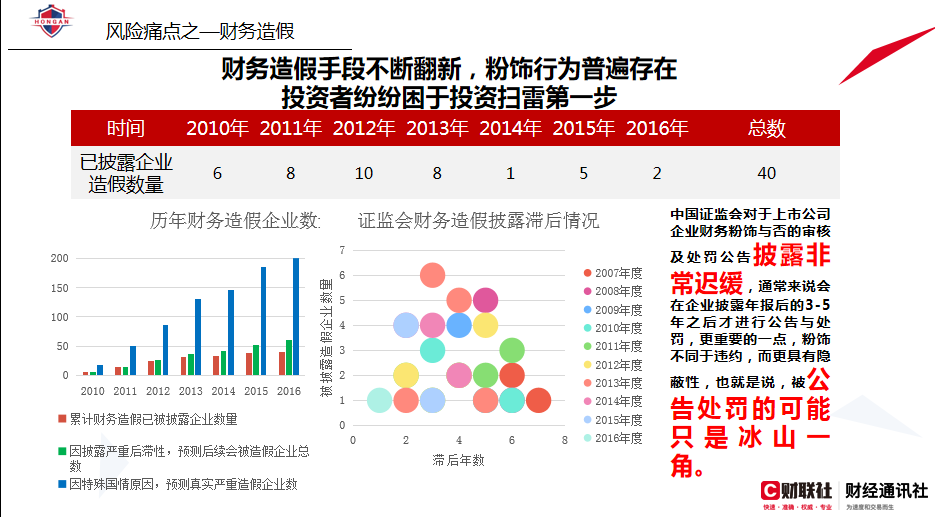Image resolution: width=935 pixels, height=517 pixels.
Task: Click the 滞后年数 axis label
Action: pyautogui.click(x=458, y=460)
